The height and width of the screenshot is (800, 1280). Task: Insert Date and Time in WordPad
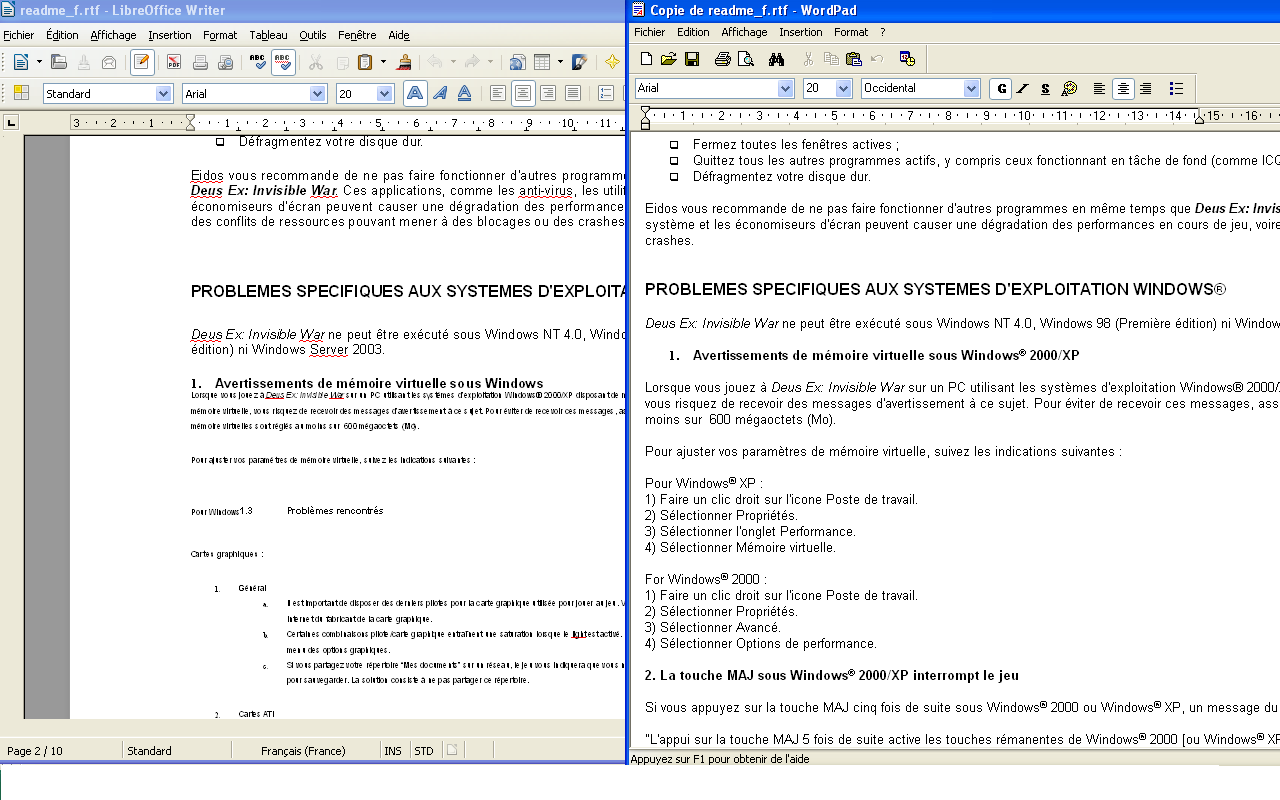pyautogui.click(x=908, y=59)
